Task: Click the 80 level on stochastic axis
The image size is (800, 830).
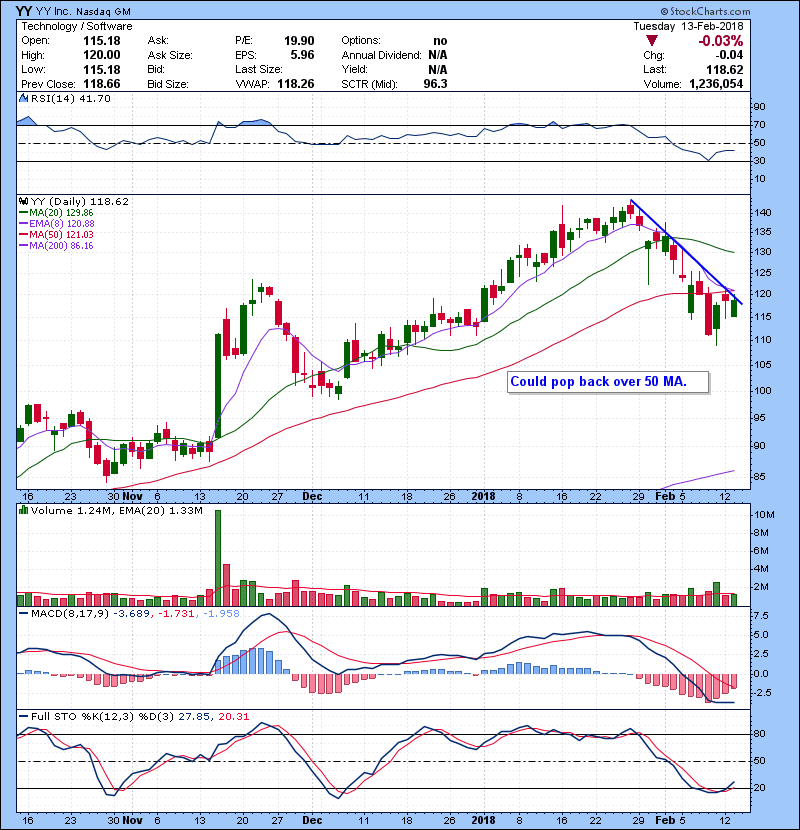Action: click(x=759, y=734)
